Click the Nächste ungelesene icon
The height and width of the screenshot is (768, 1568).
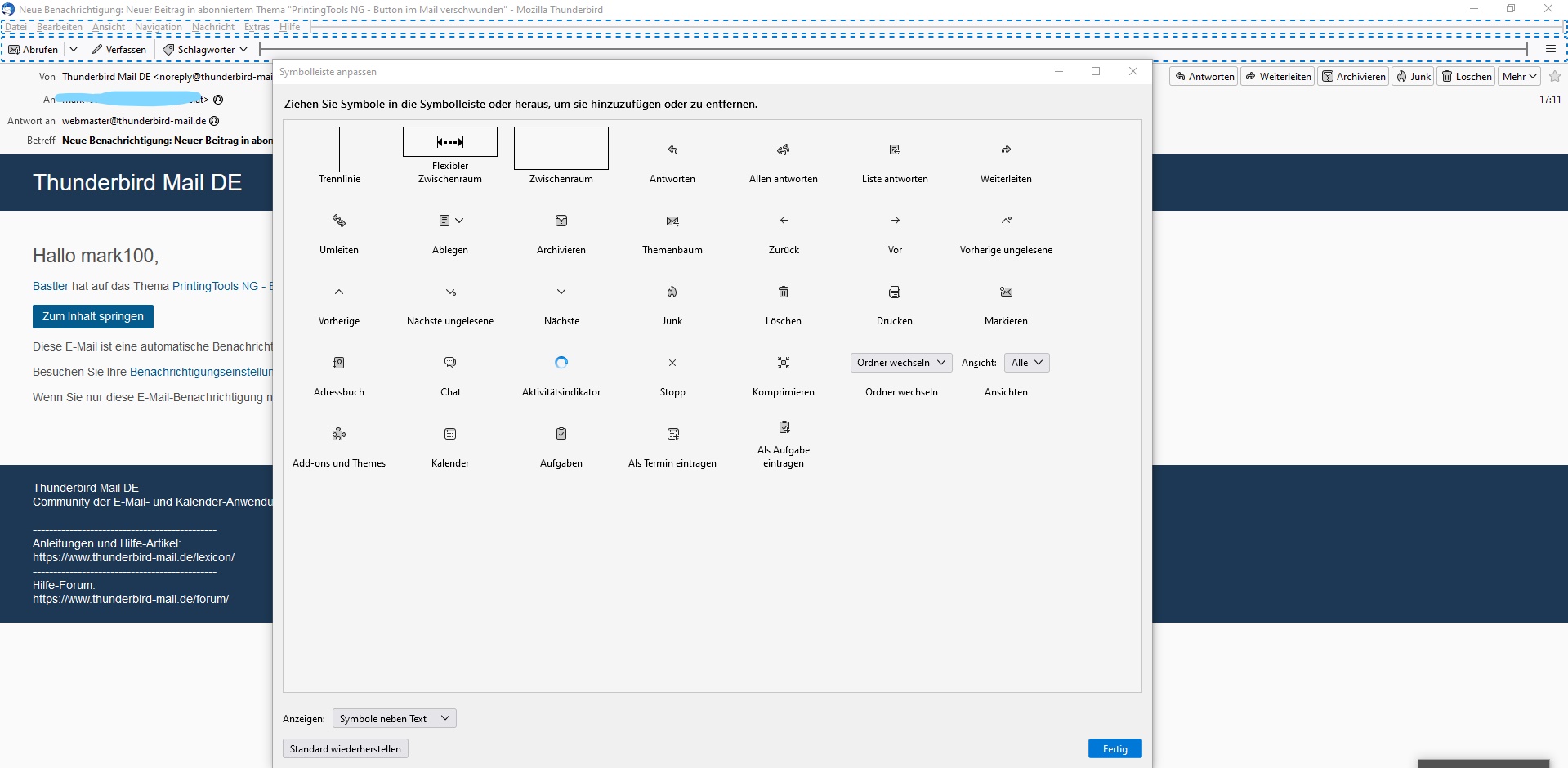(450, 292)
